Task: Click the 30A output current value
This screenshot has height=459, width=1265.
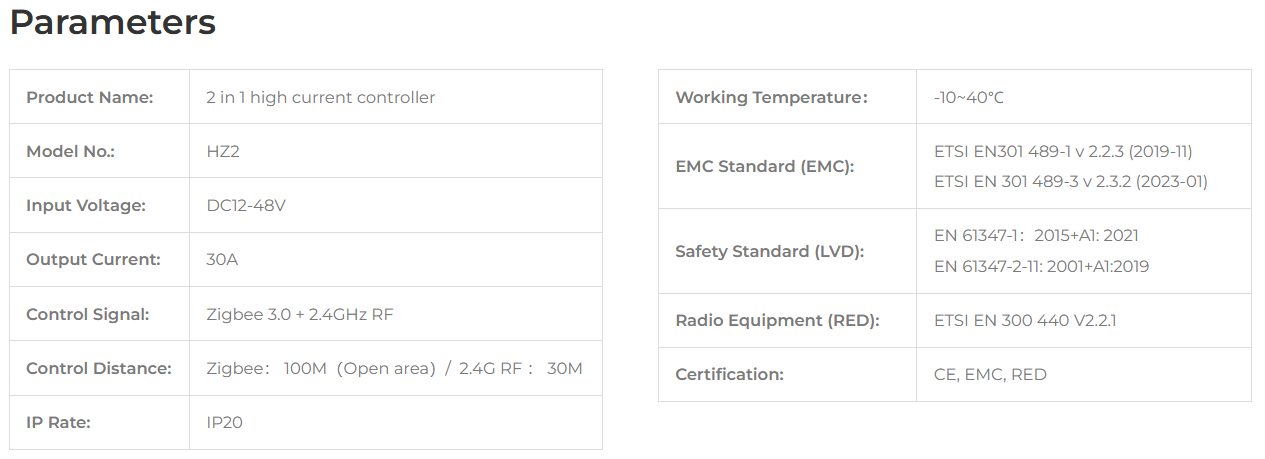Action: coord(222,259)
